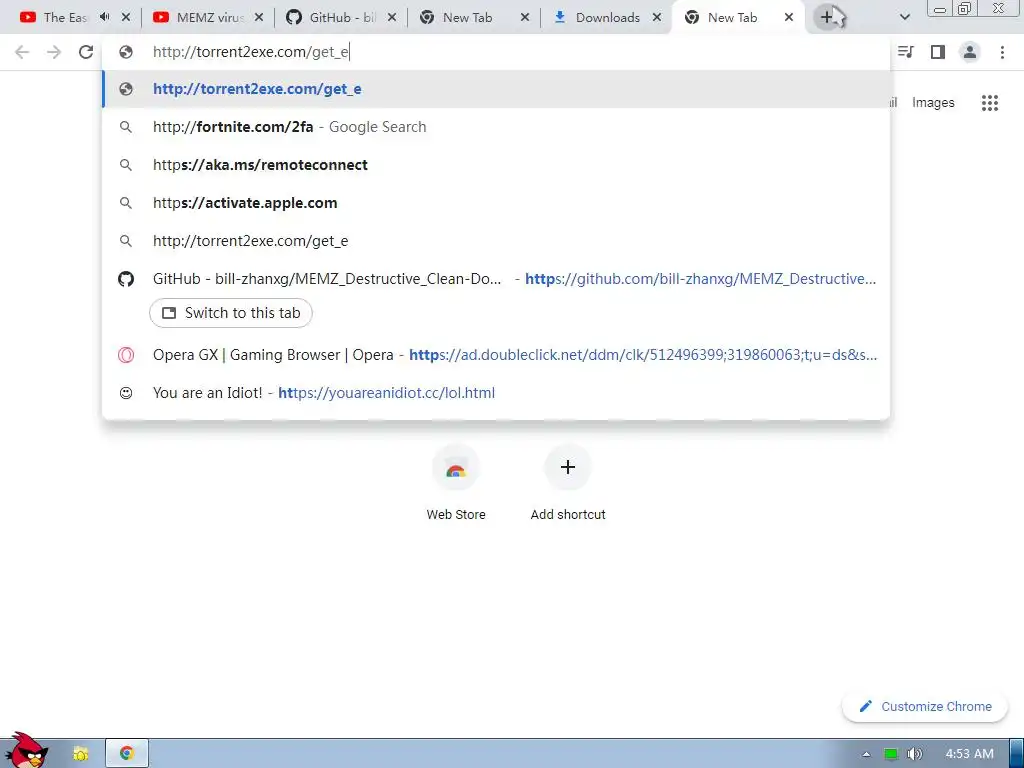Open a new tab with plus button

(827, 18)
